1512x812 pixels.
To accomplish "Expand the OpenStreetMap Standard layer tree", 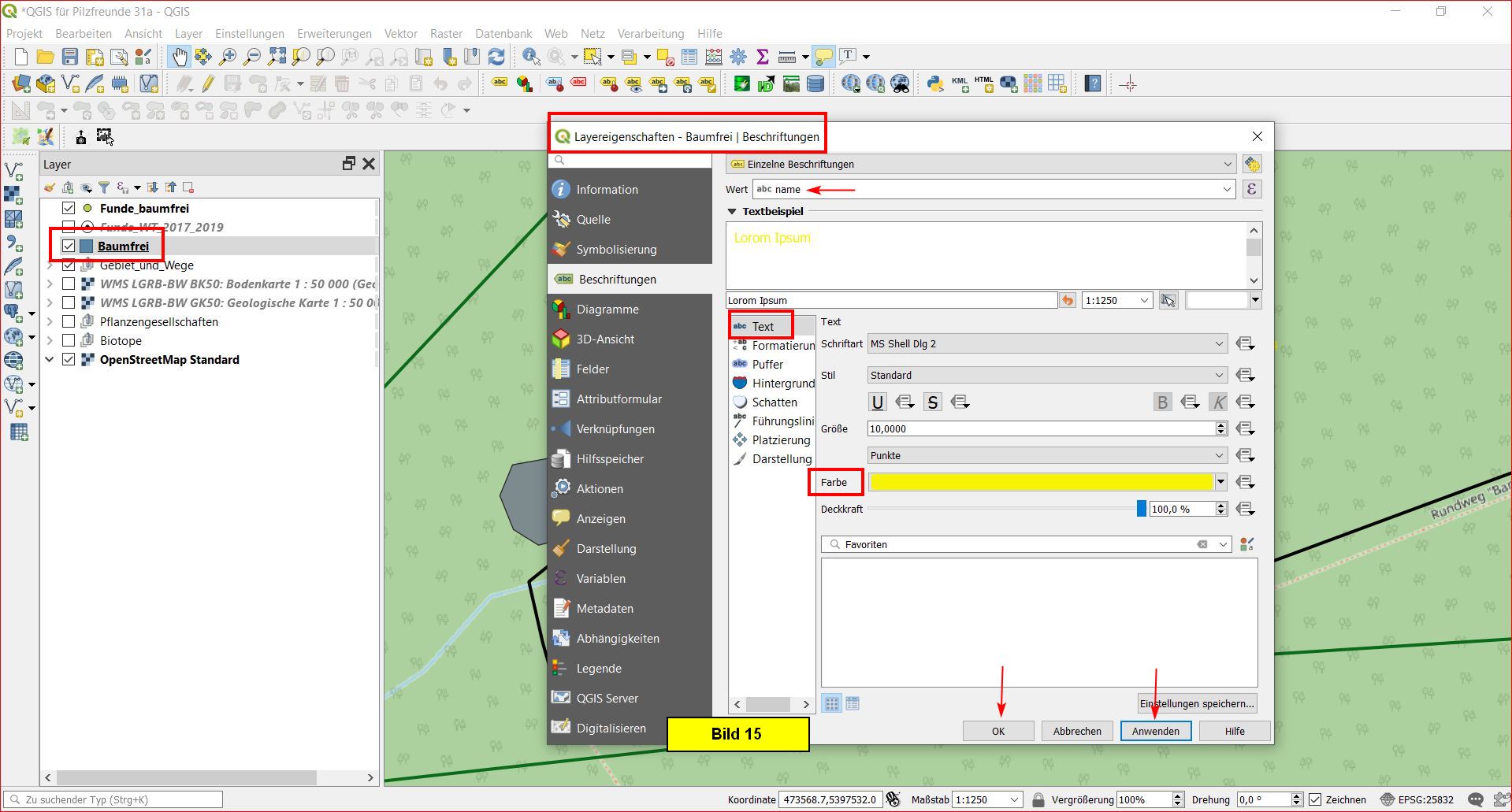I will coord(50,359).
